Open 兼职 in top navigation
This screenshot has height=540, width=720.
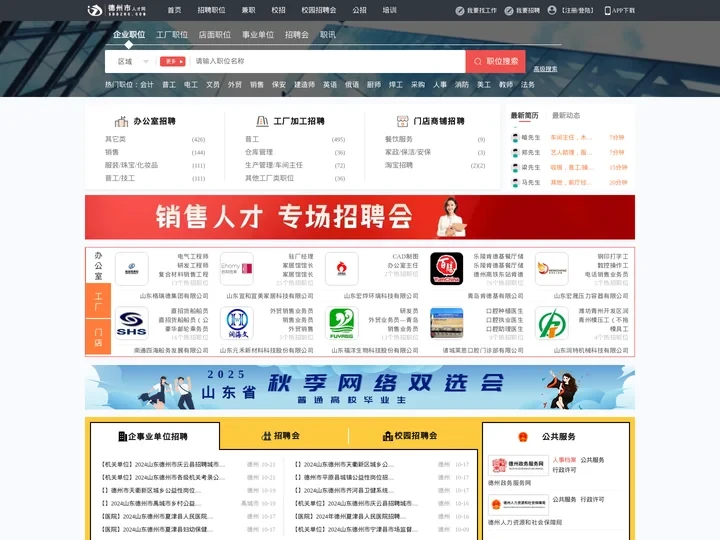tap(248, 10)
